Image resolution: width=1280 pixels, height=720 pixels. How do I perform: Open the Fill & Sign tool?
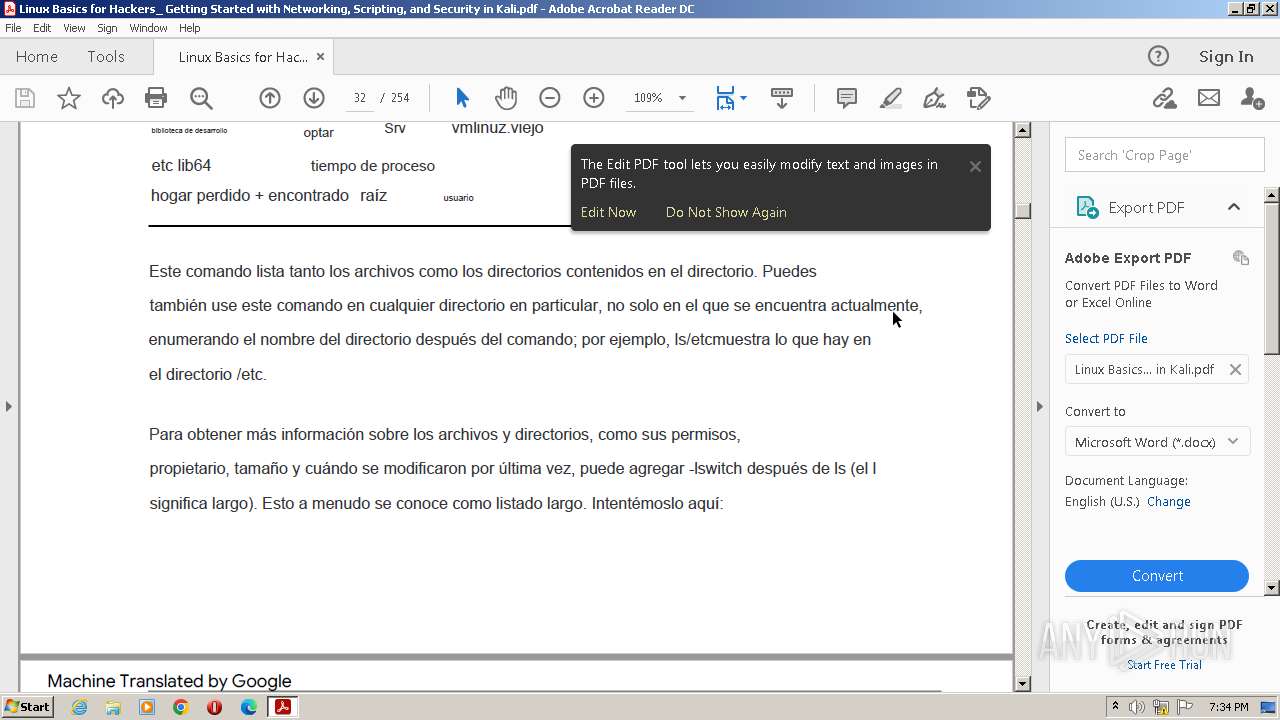pos(935,98)
